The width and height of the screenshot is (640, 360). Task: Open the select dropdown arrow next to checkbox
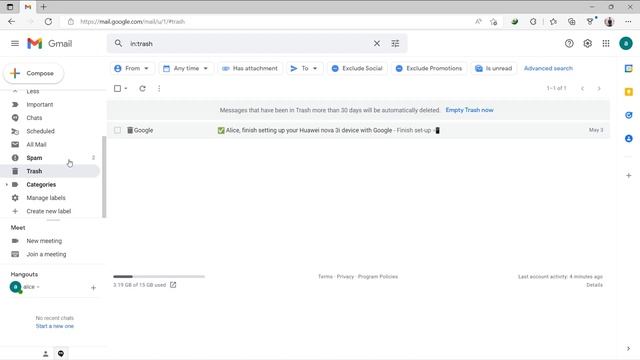[126, 89]
